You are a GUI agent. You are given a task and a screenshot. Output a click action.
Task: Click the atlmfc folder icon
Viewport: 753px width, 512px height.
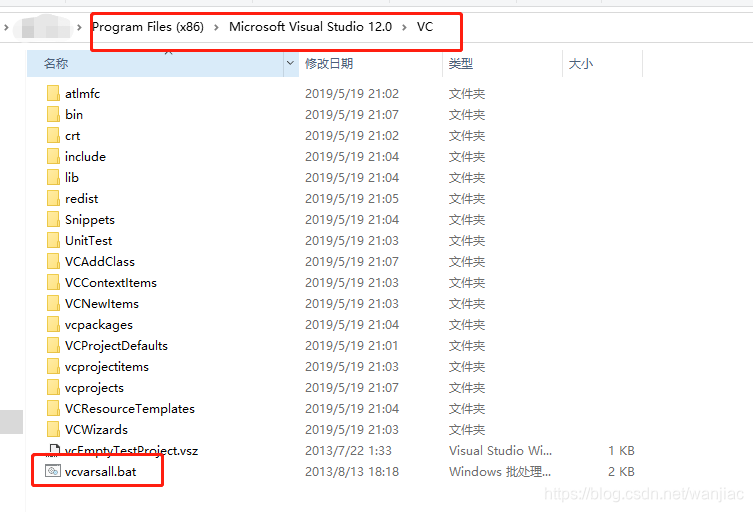point(54,93)
